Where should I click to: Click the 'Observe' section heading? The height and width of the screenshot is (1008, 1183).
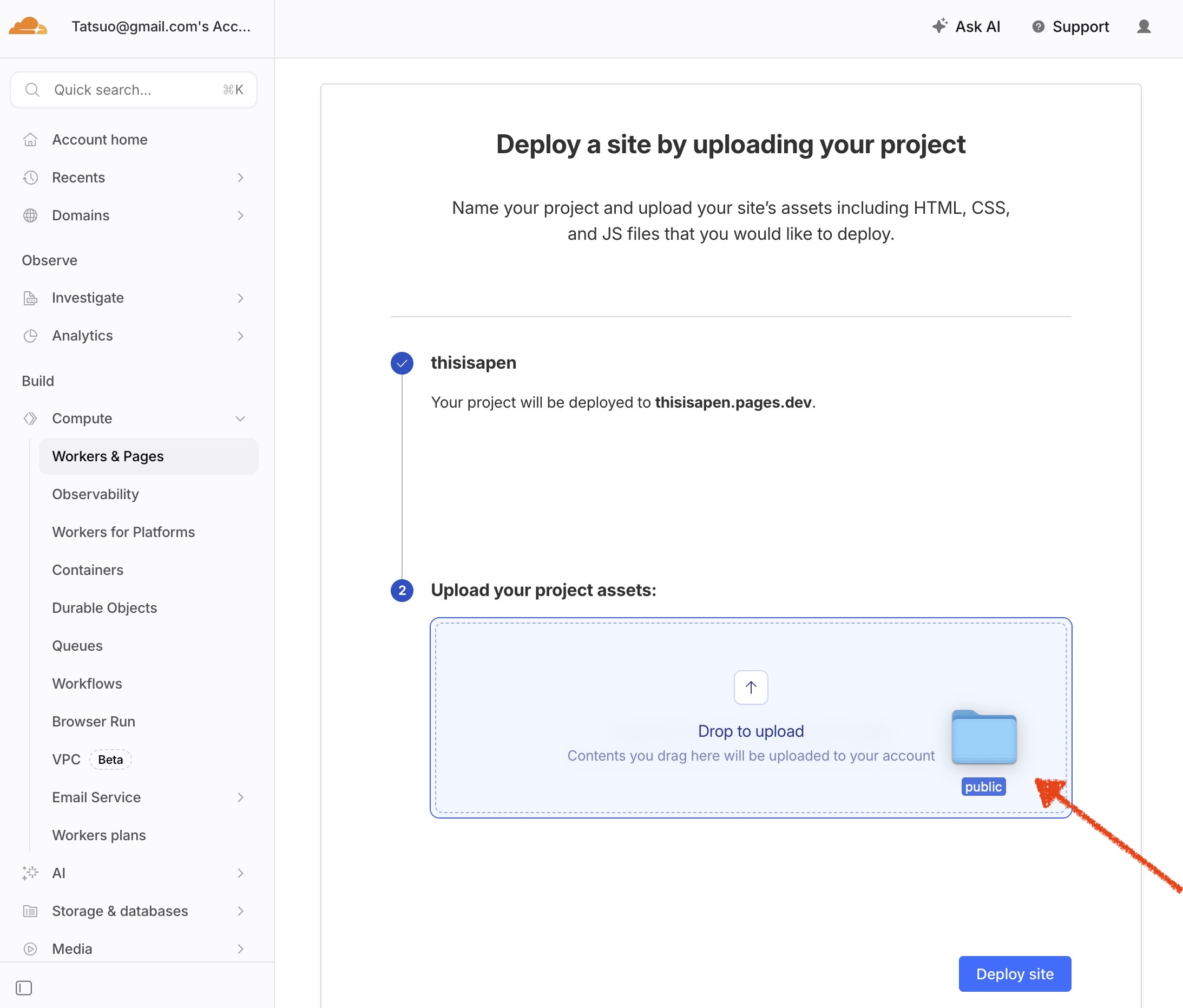(50, 260)
